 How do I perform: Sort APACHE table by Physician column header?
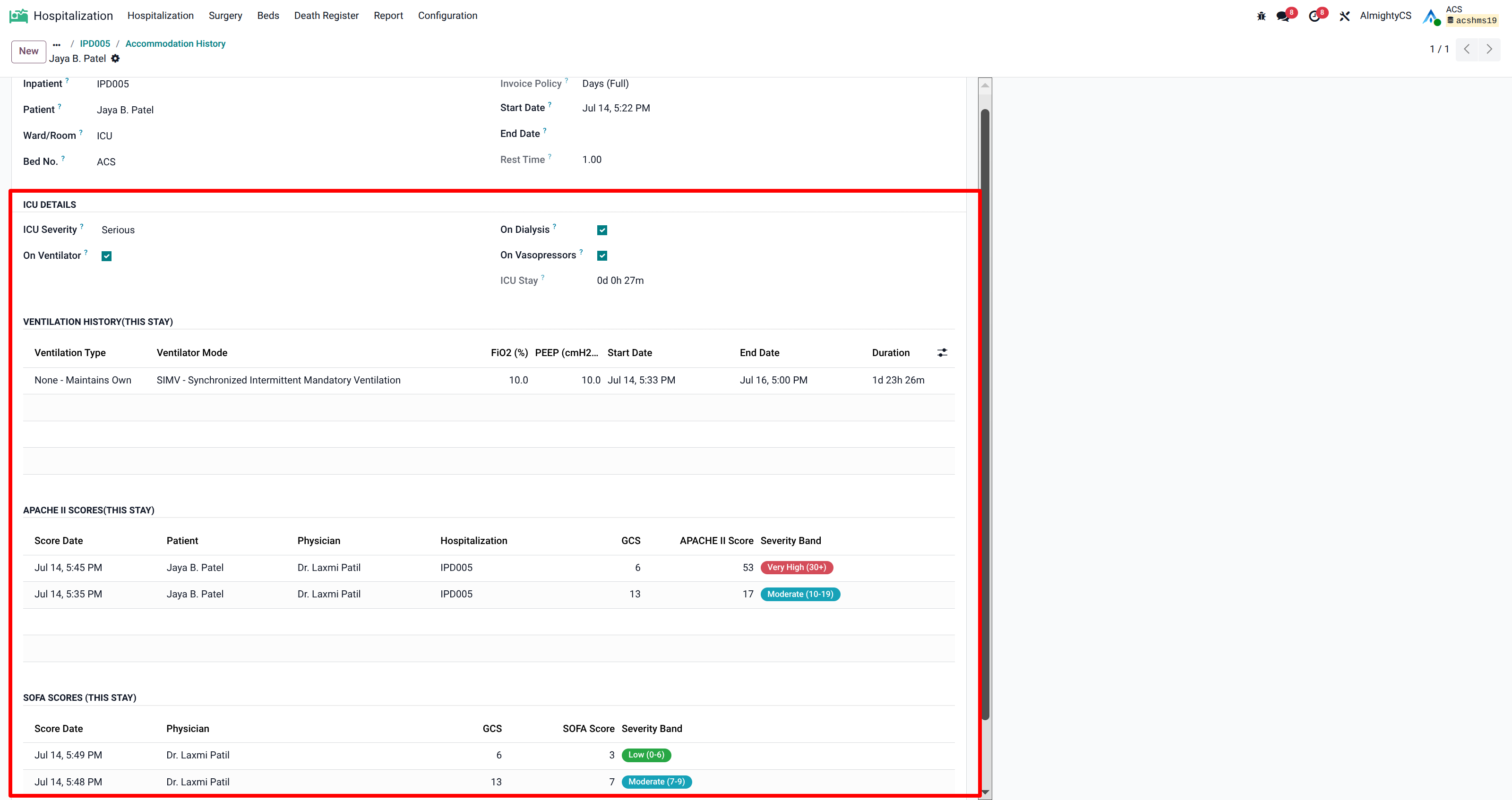tap(319, 541)
